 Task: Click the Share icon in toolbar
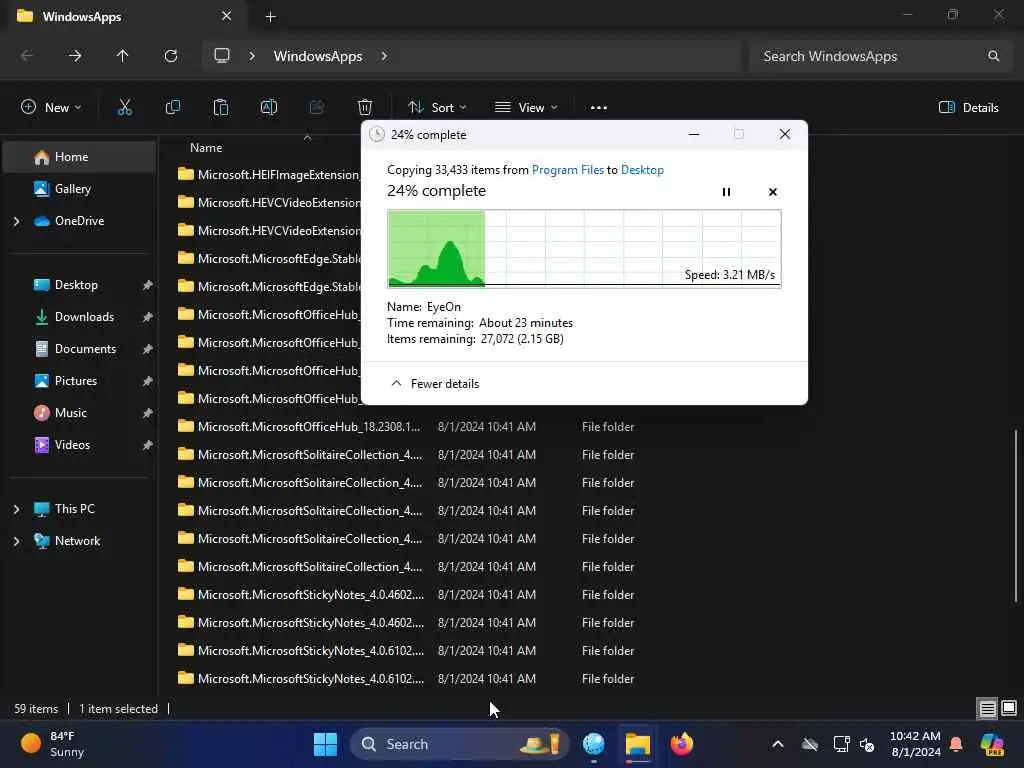[317, 107]
